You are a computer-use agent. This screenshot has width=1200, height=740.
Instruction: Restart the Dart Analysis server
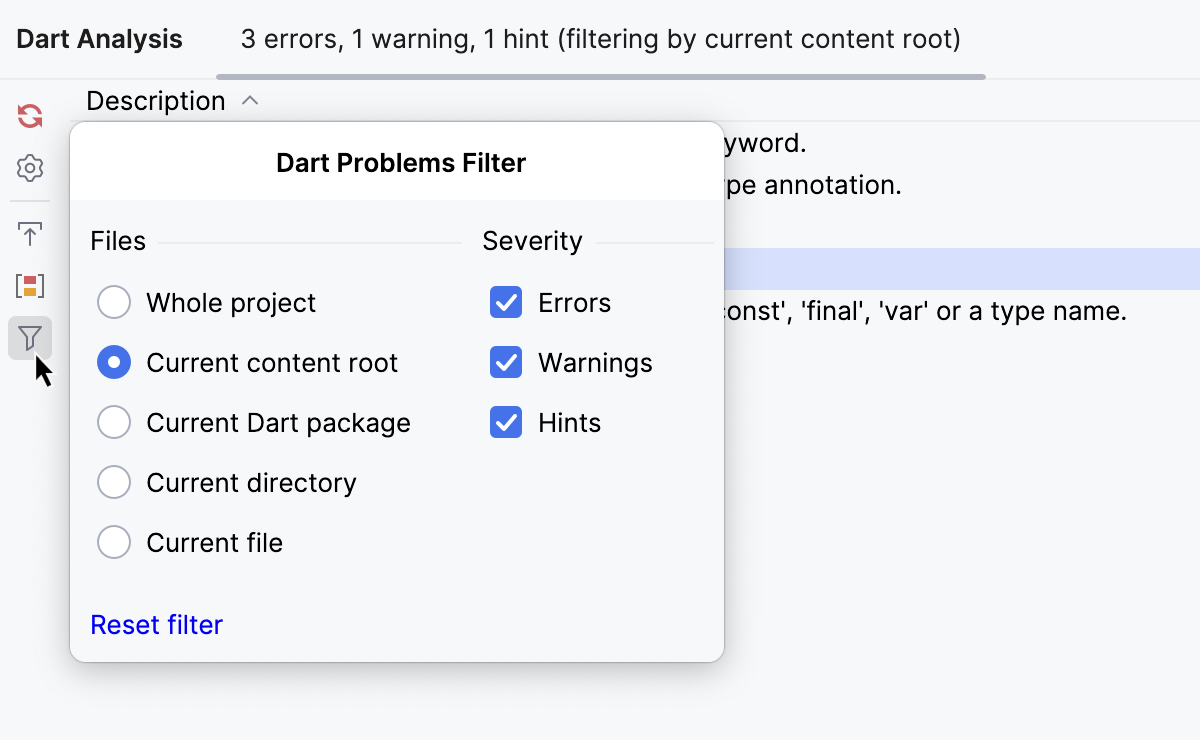click(29, 115)
